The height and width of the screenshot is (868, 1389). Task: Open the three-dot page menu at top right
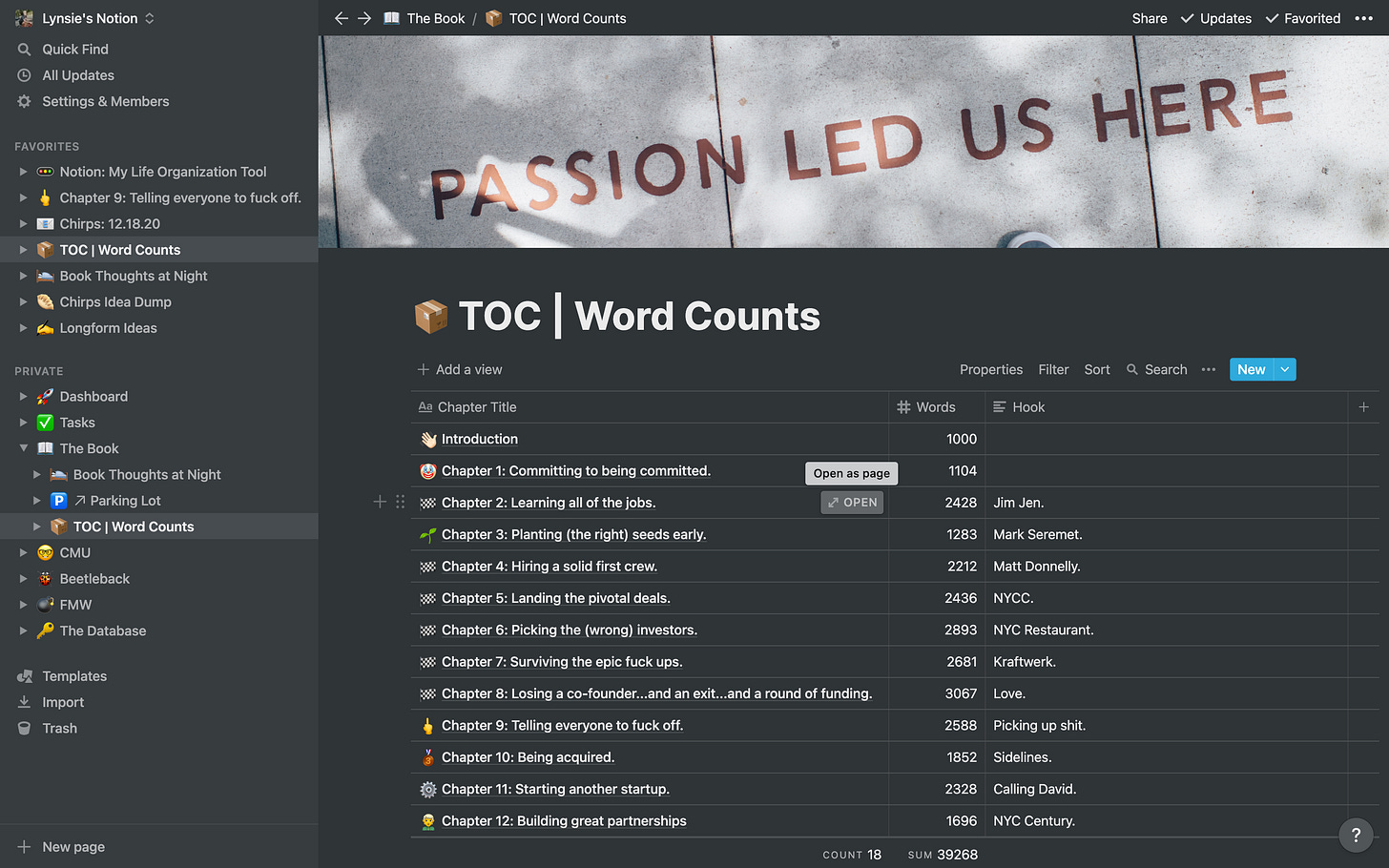(1364, 18)
